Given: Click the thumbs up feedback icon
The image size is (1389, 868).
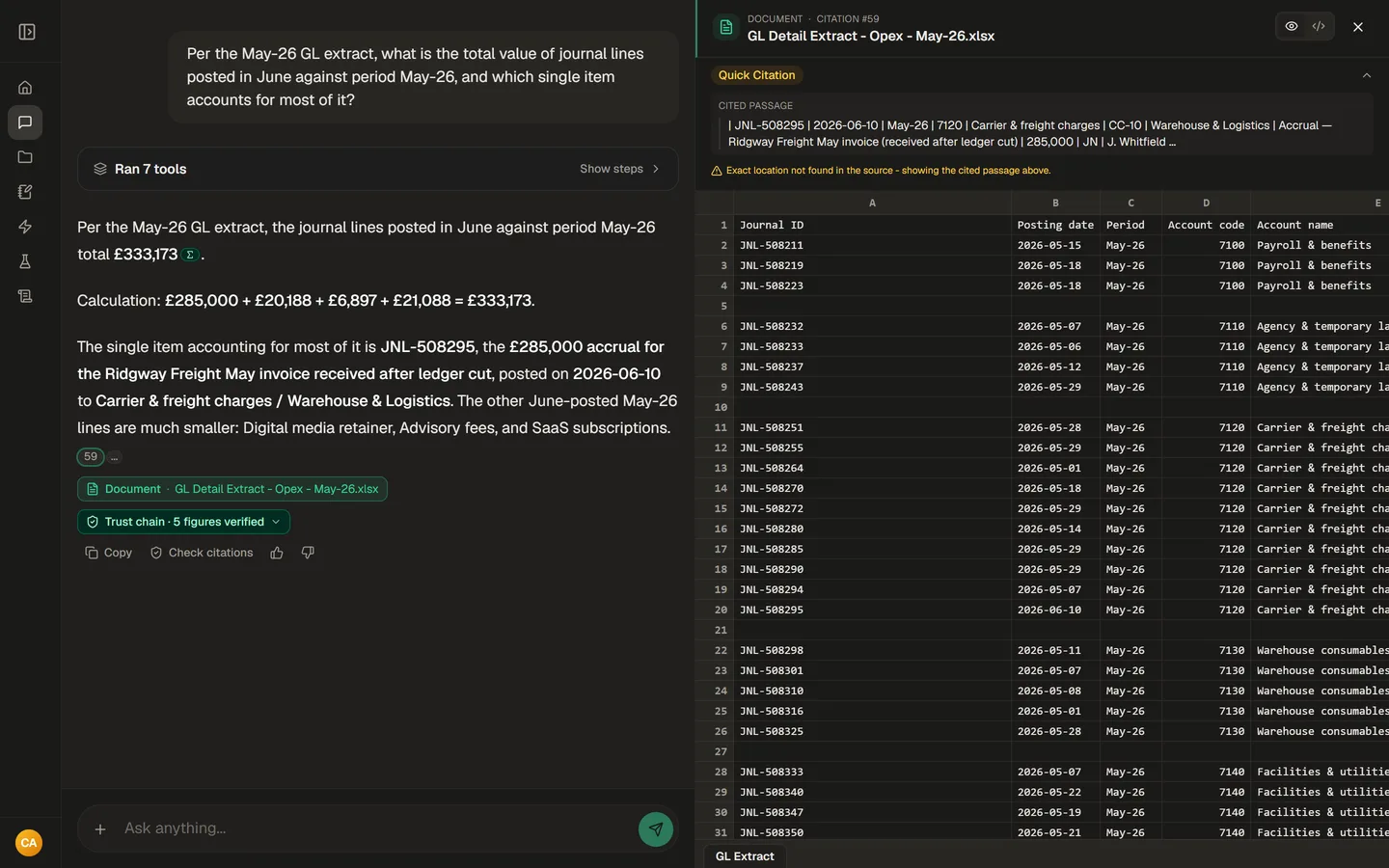Looking at the screenshot, I should tap(277, 553).
